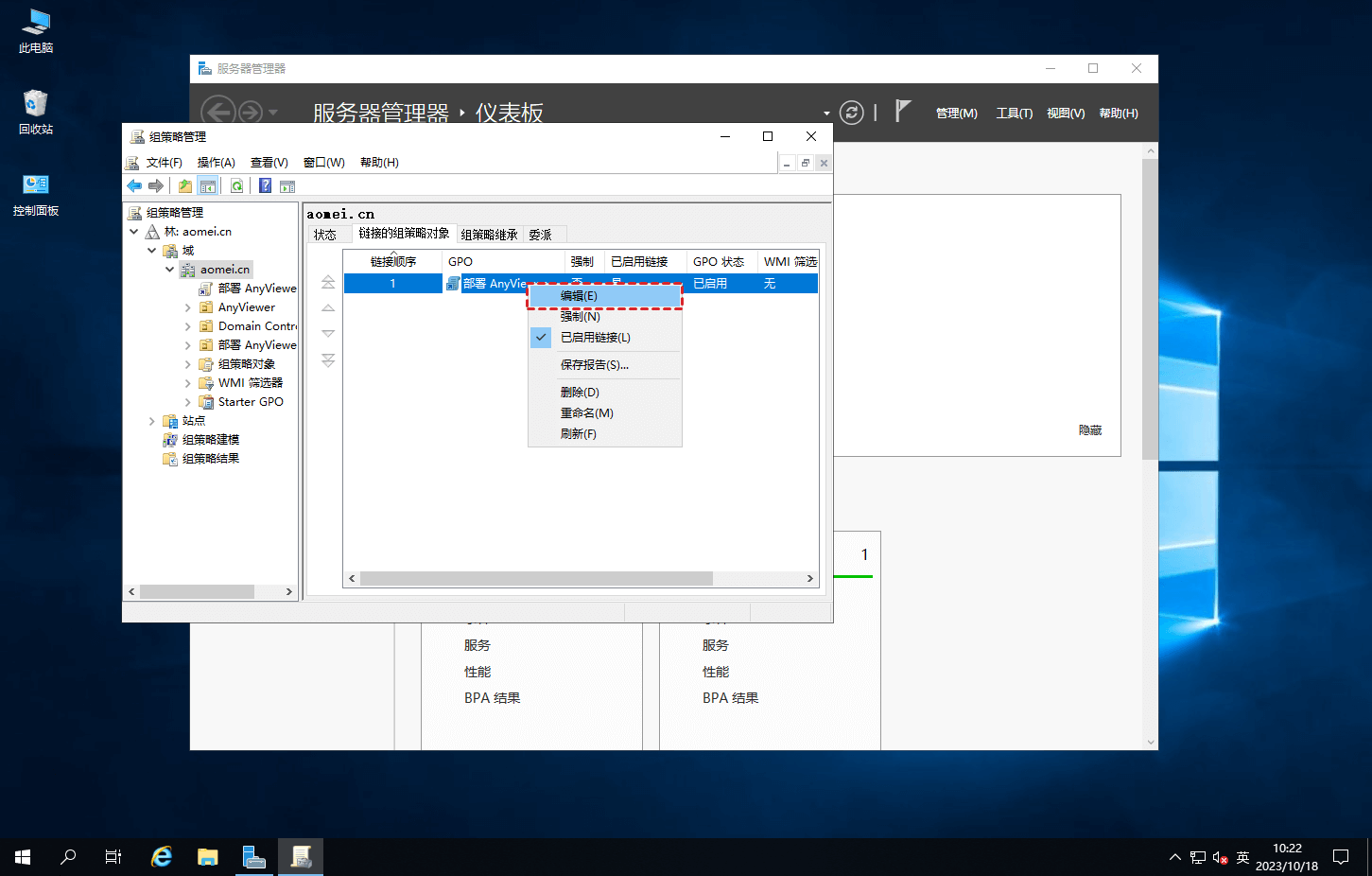Viewport: 1372px width, 876px height.
Task: Move link down one with down arrow
Action: coord(328,333)
